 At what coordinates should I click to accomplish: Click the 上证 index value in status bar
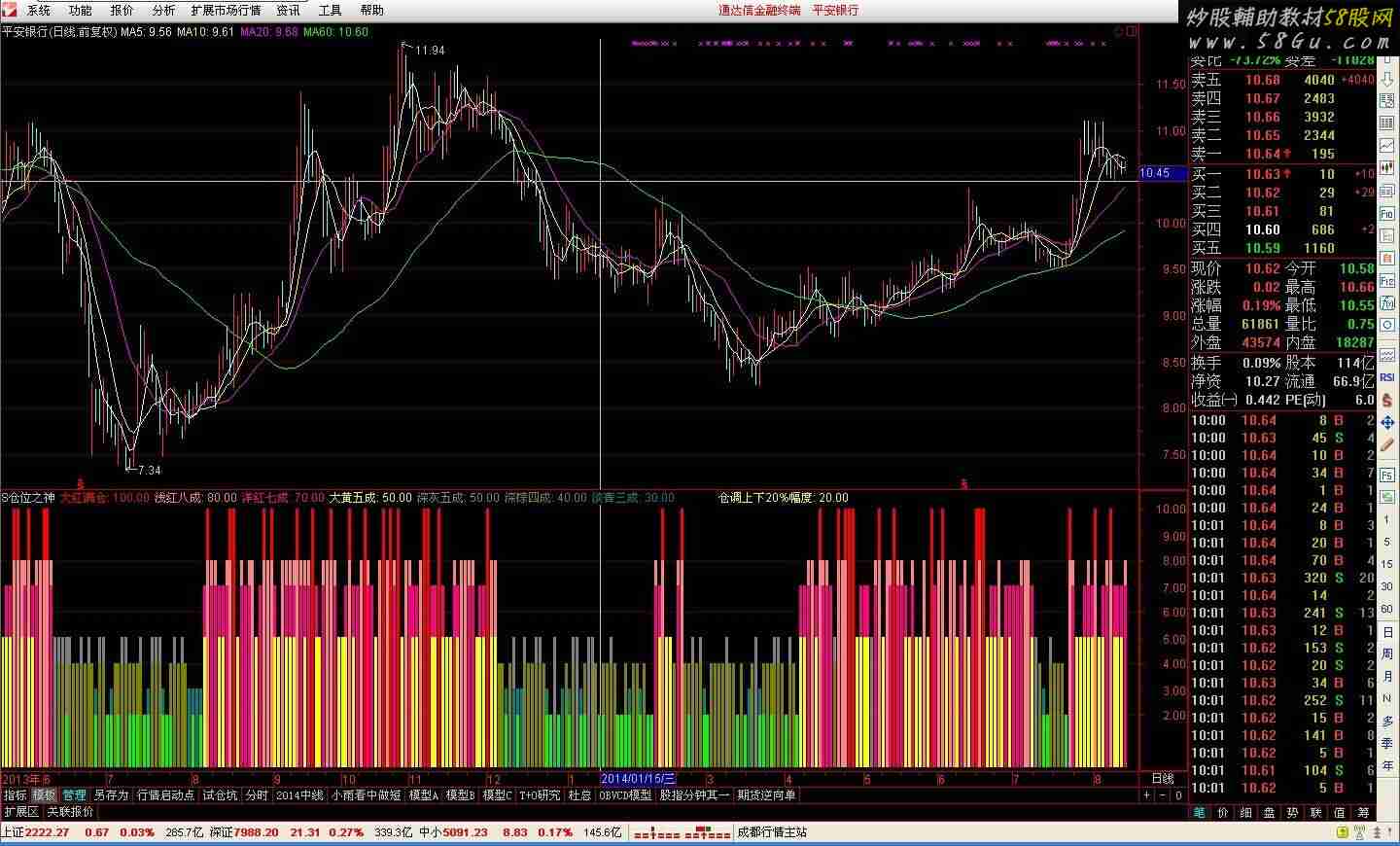pyautogui.click(x=47, y=832)
